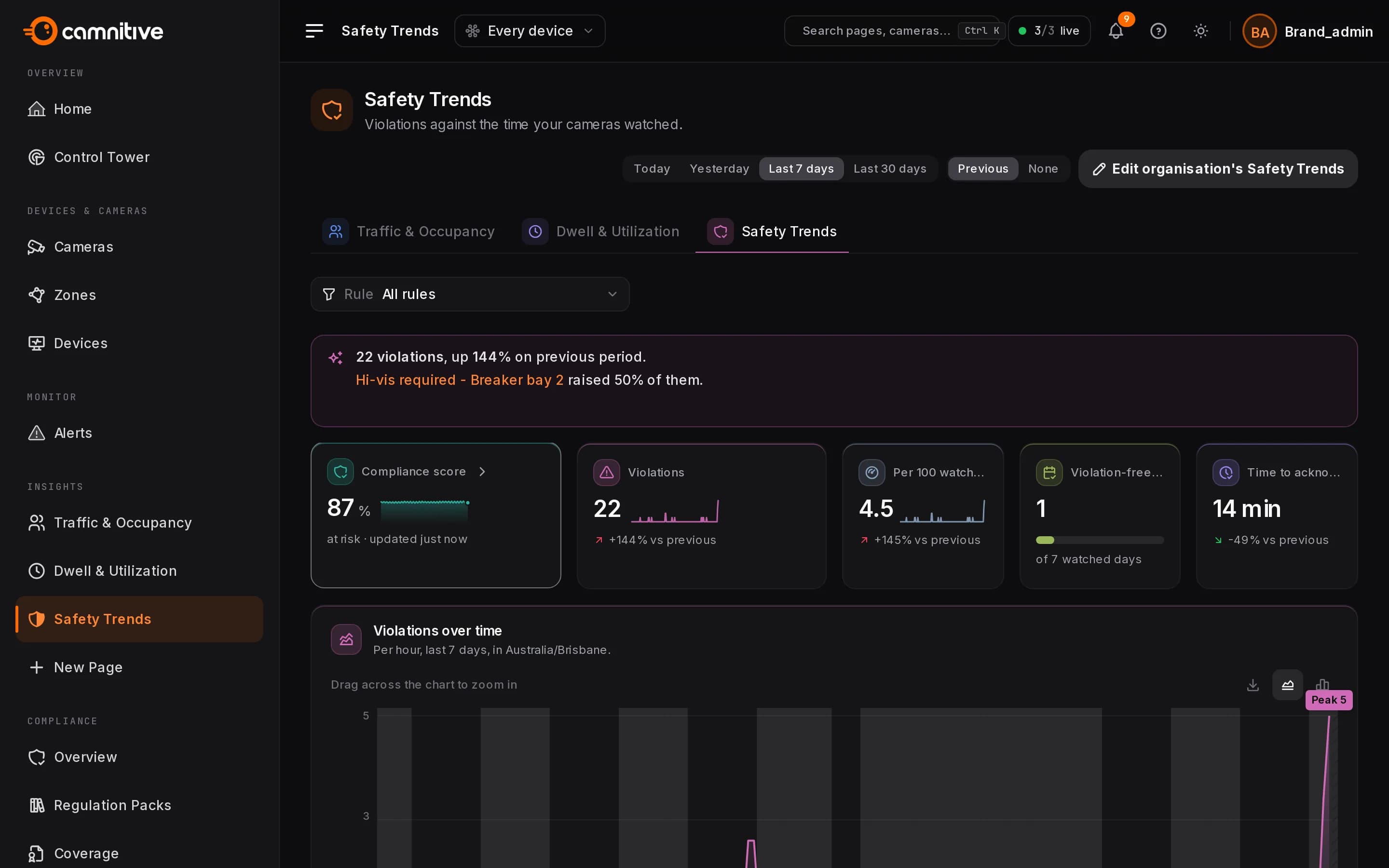Switch theme with the sun icon
The image size is (1389, 868).
[1200, 31]
